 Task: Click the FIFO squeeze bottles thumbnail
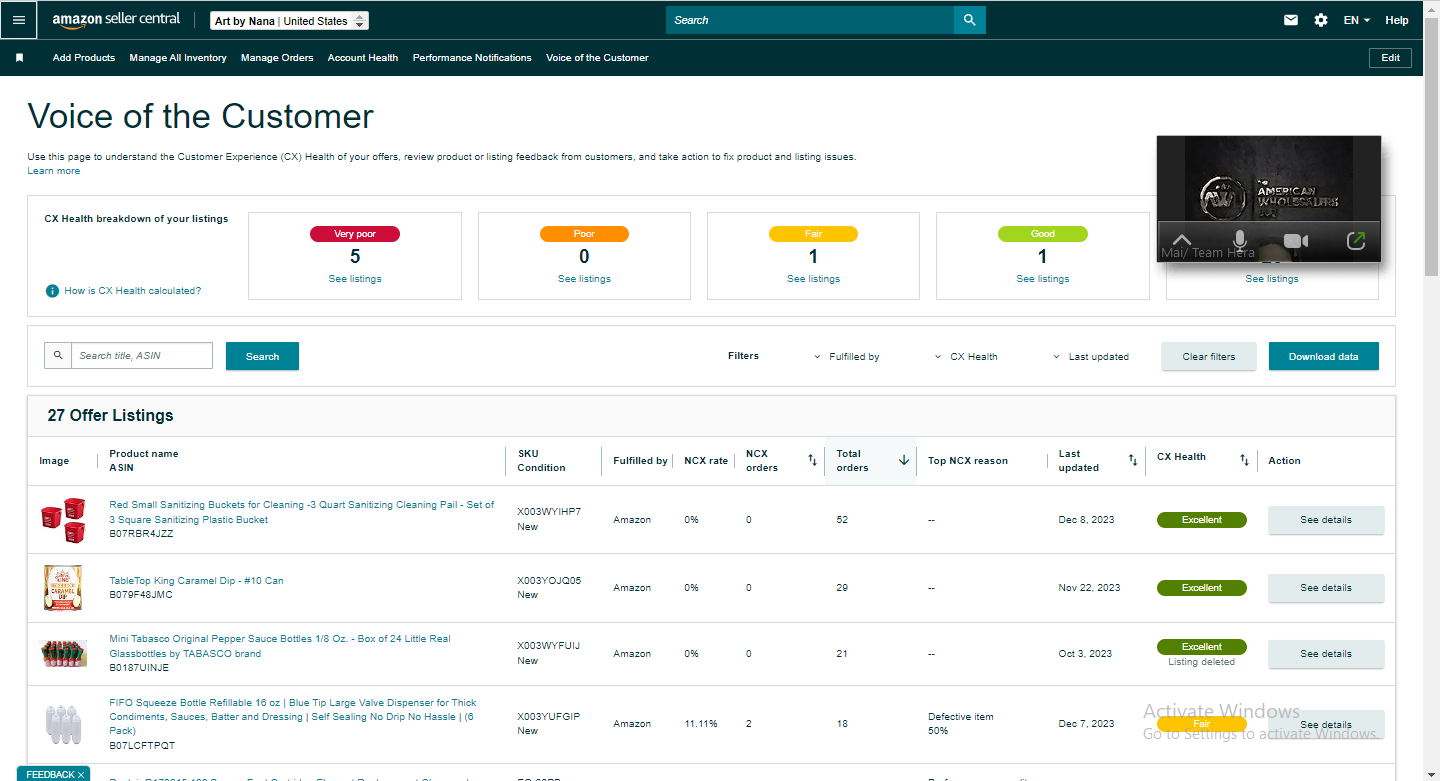(x=62, y=724)
